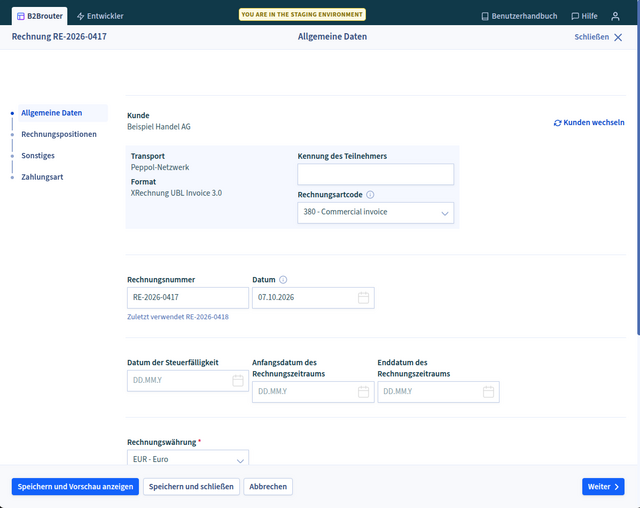
Task: Click the Datum der Steuerfälligkeit date input
Action: (188, 380)
